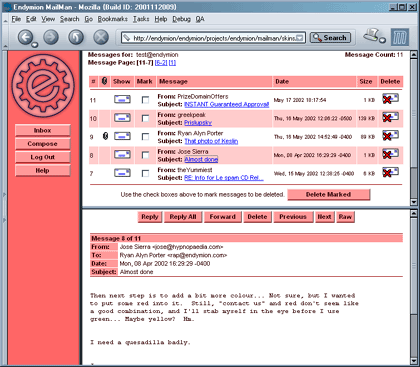The width and height of the screenshot is (420, 367).
Task: Click attachment paperclip on message 9
Action: coord(105,136)
